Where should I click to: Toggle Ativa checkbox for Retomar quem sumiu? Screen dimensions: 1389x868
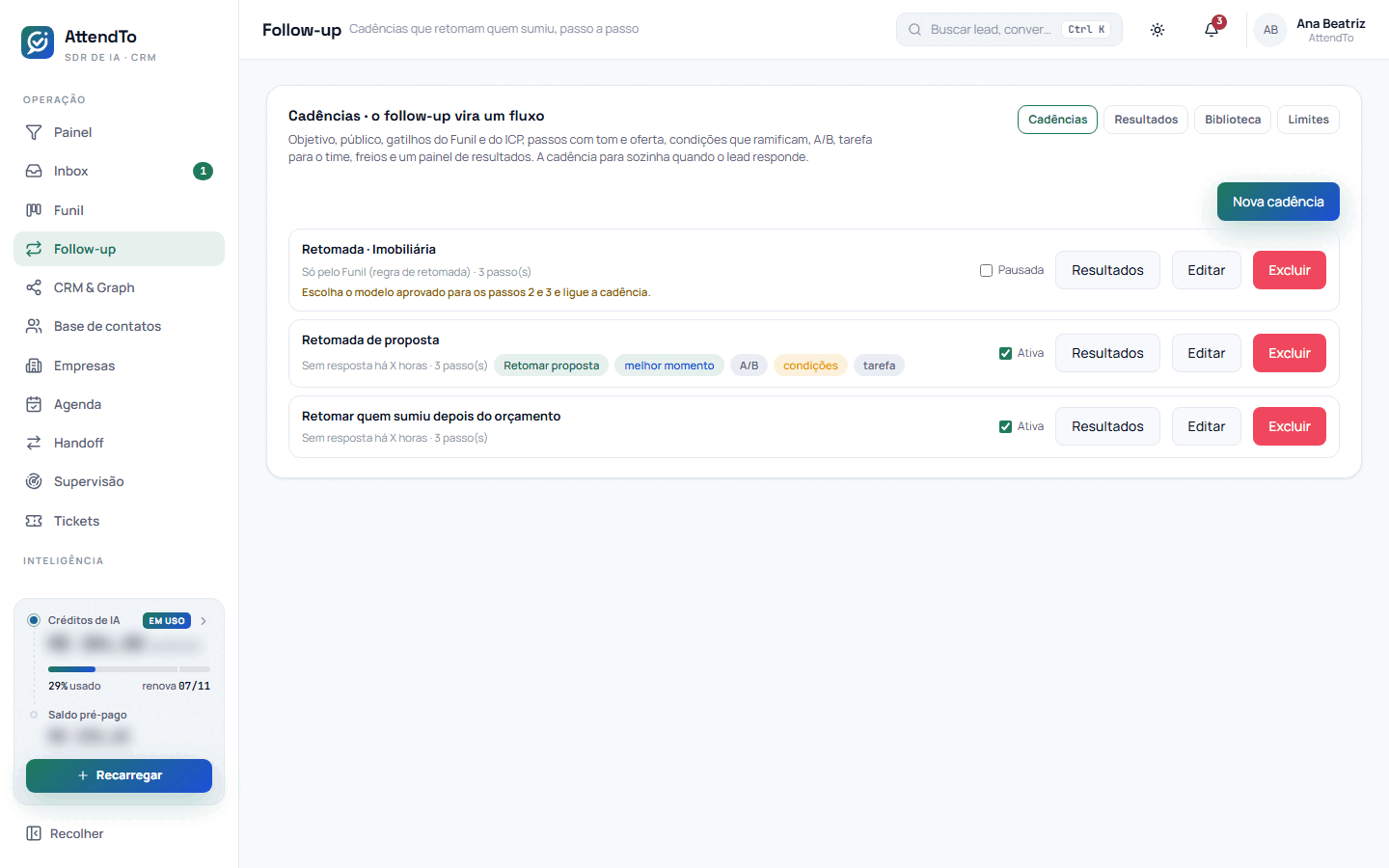pos(1005,426)
